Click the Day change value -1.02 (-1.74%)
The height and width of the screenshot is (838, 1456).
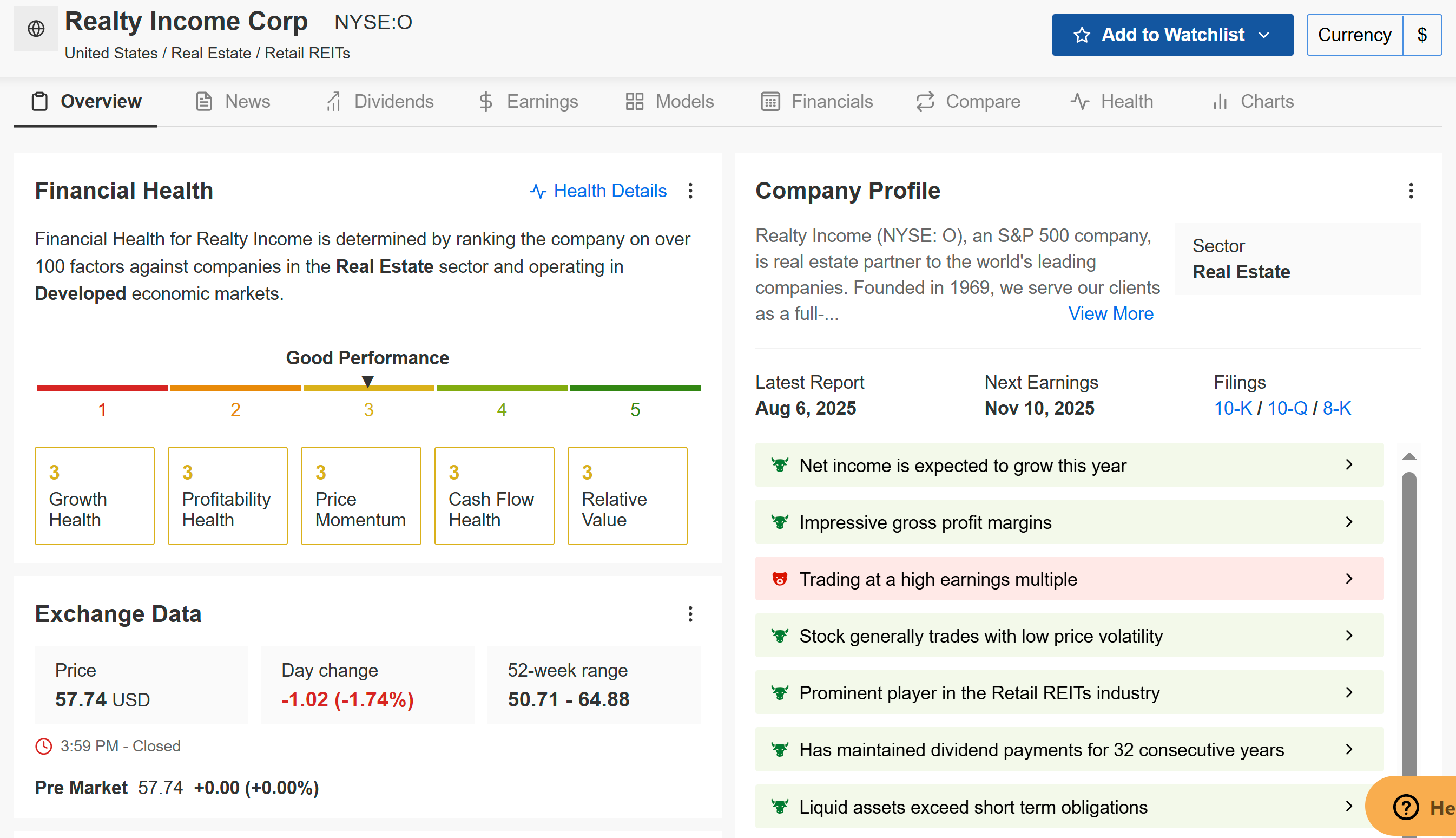point(347,699)
